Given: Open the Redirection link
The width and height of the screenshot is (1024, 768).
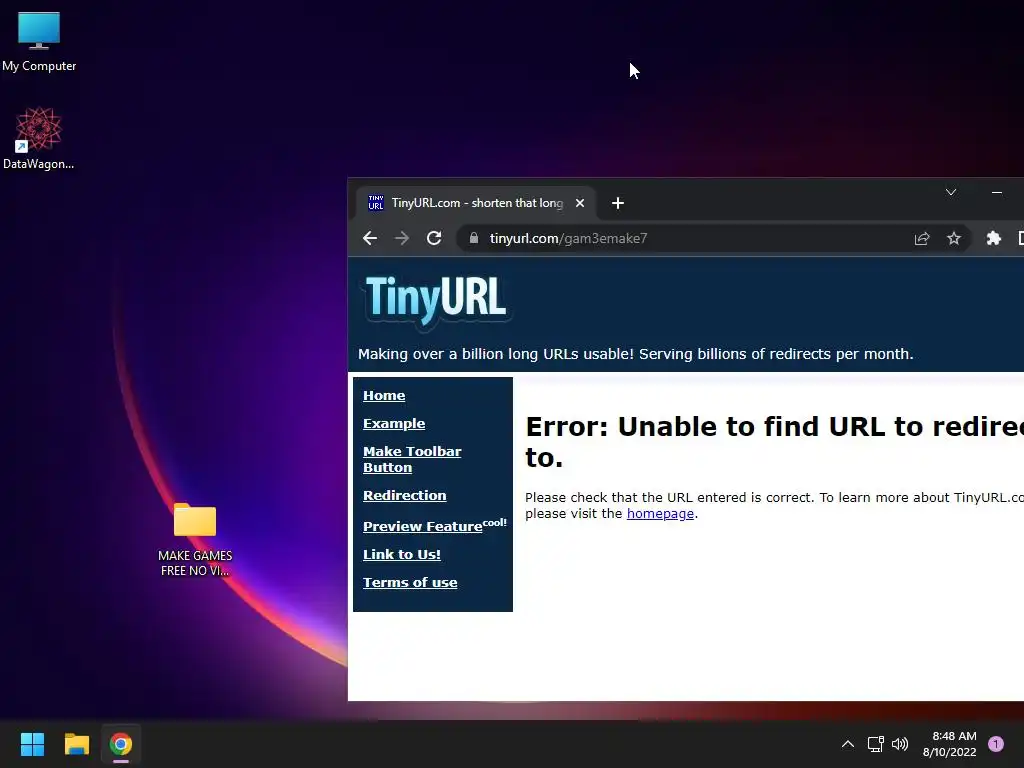Looking at the screenshot, I should pyautogui.click(x=404, y=496).
